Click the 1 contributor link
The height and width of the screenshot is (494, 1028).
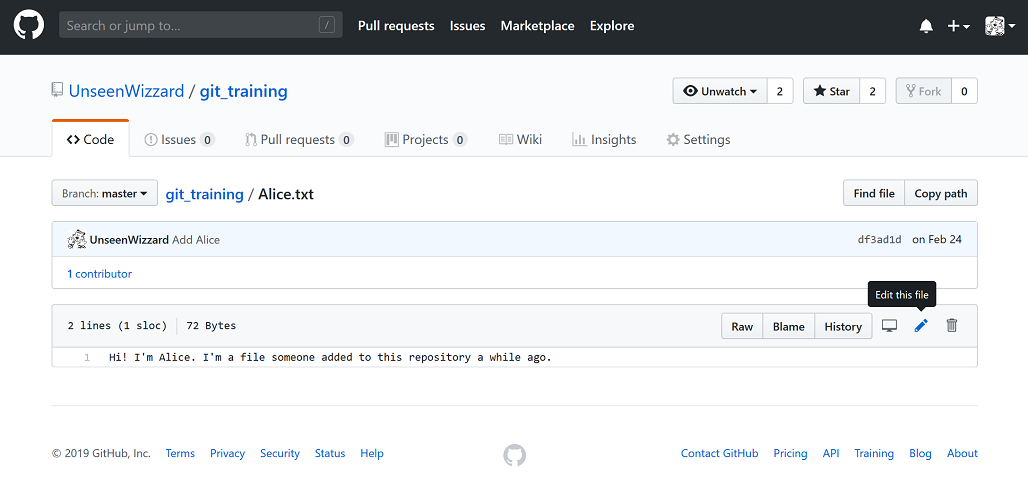99,274
